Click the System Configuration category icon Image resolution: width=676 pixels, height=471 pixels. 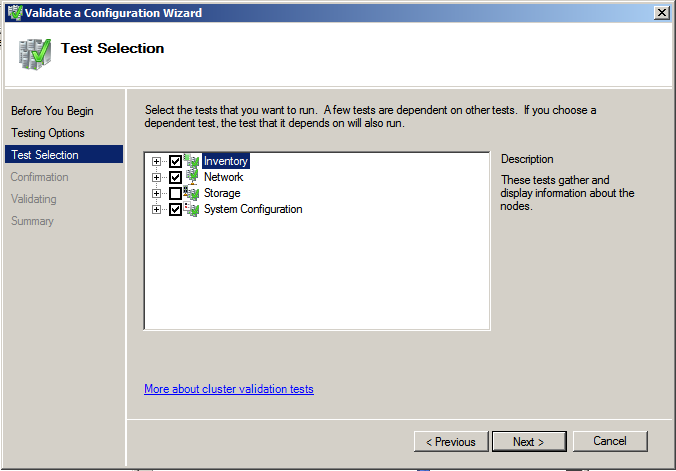(192, 209)
